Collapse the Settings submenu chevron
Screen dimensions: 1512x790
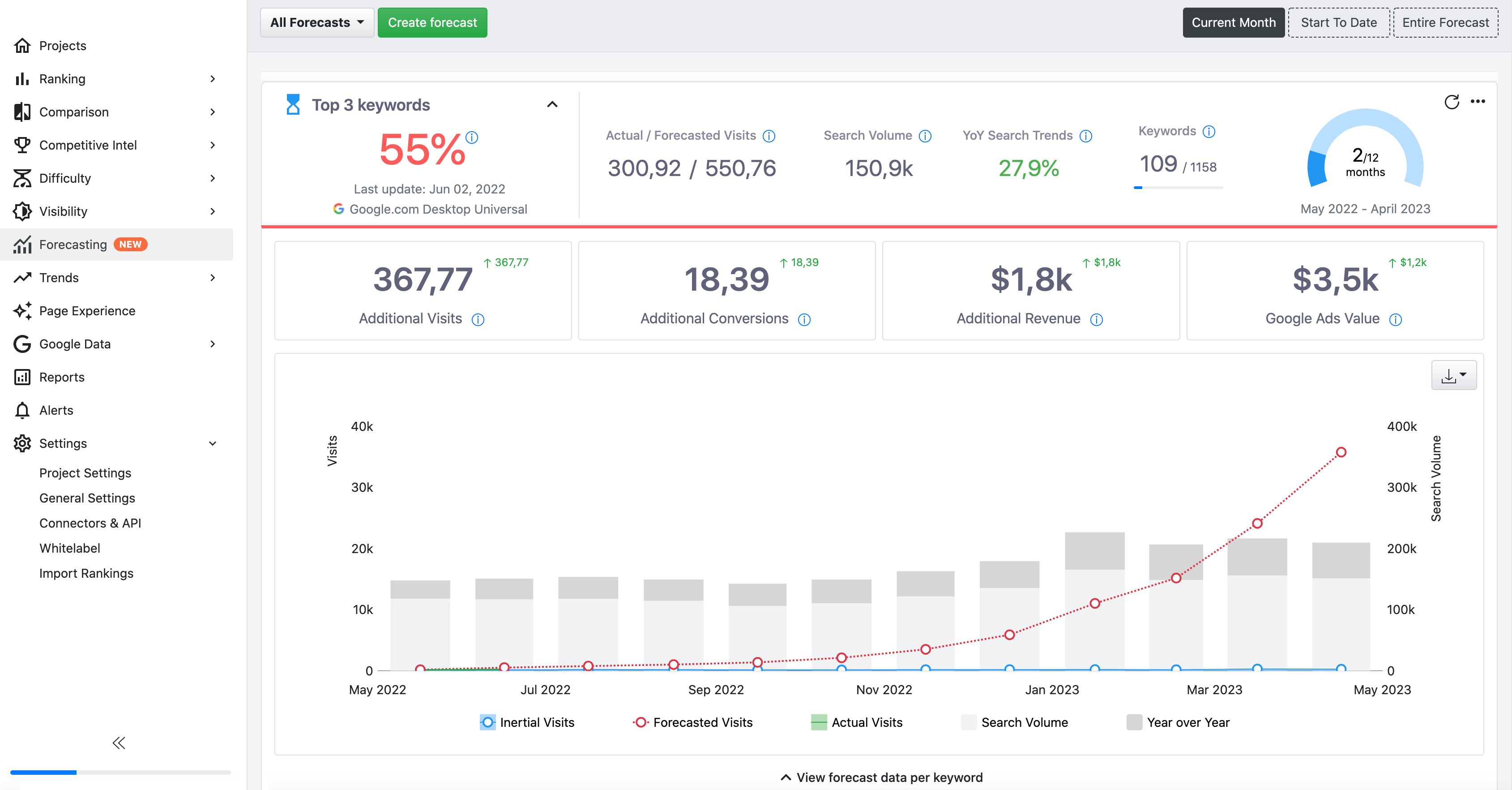pos(213,443)
